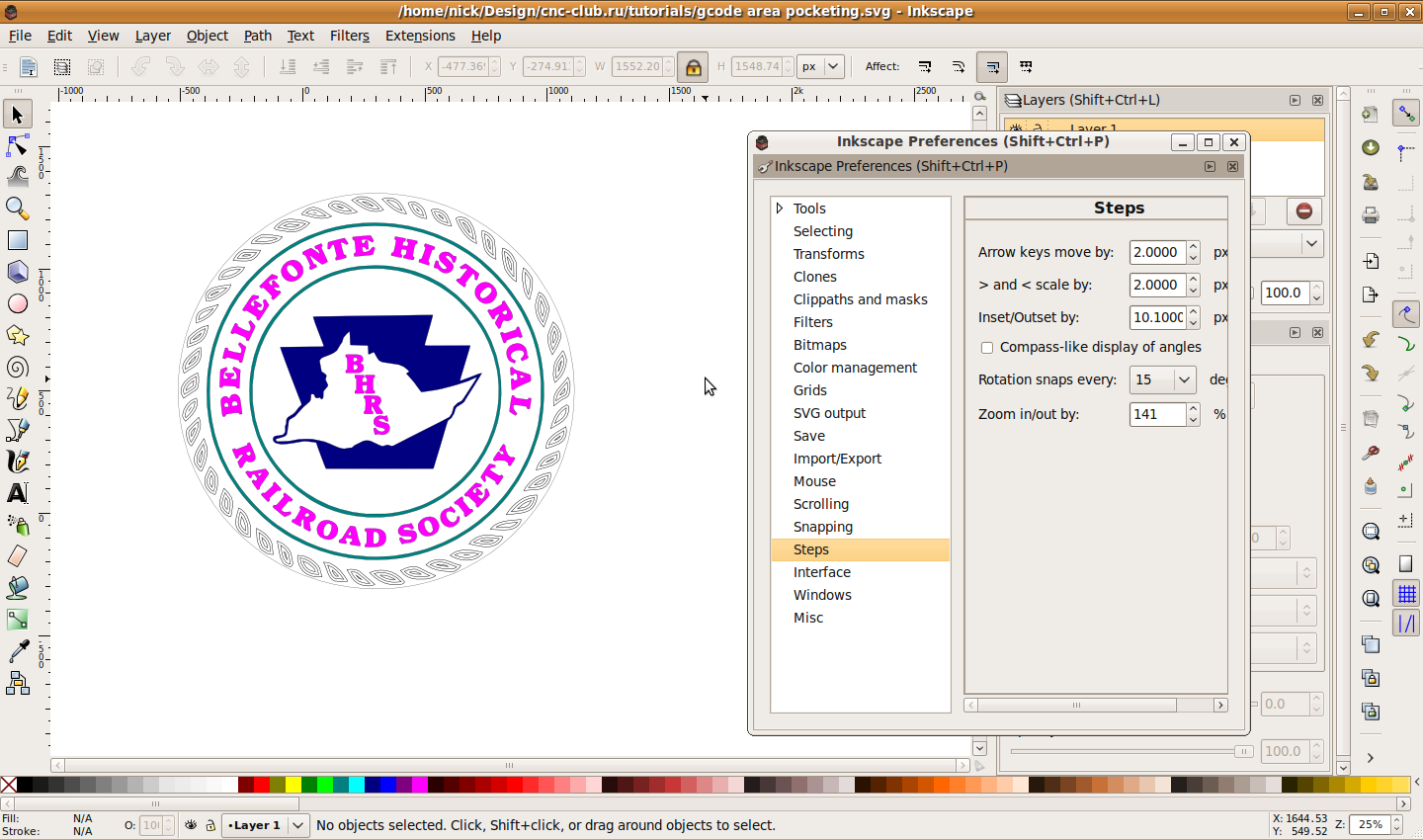The width and height of the screenshot is (1423, 840).
Task: Select the Selector arrow tool
Action: click(17, 115)
